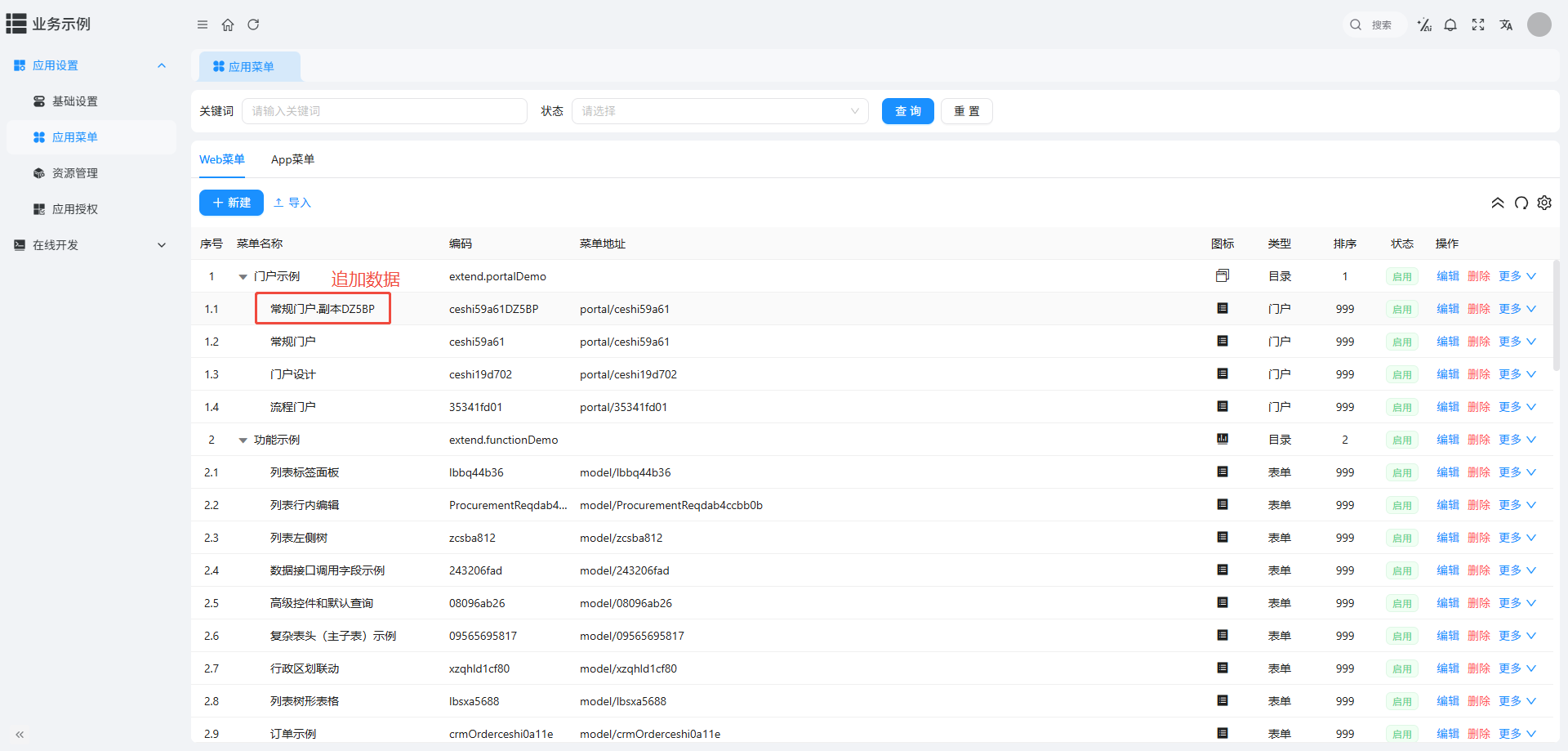
Task: Click the 新建 button
Action: [x=231, y=203]
